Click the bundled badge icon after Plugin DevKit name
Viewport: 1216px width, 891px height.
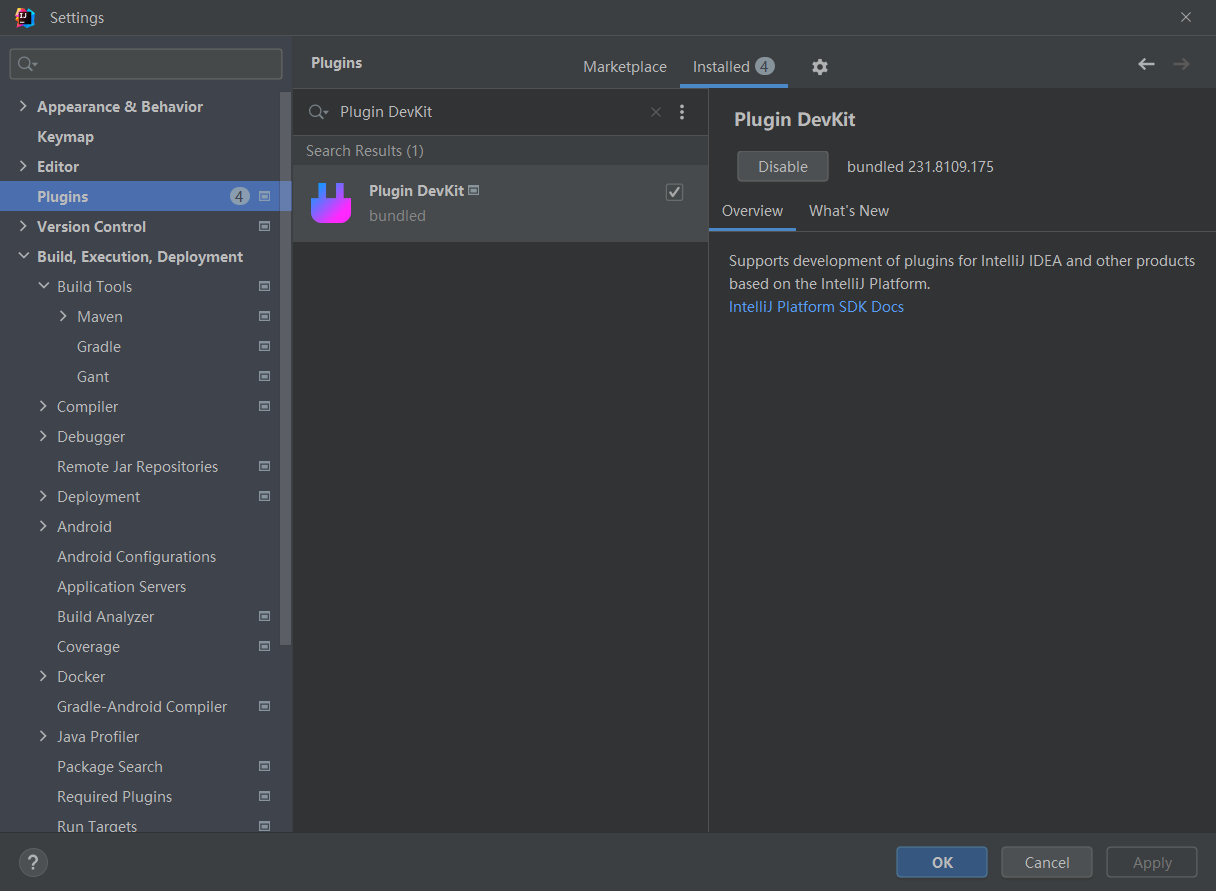tap(474, 190)
